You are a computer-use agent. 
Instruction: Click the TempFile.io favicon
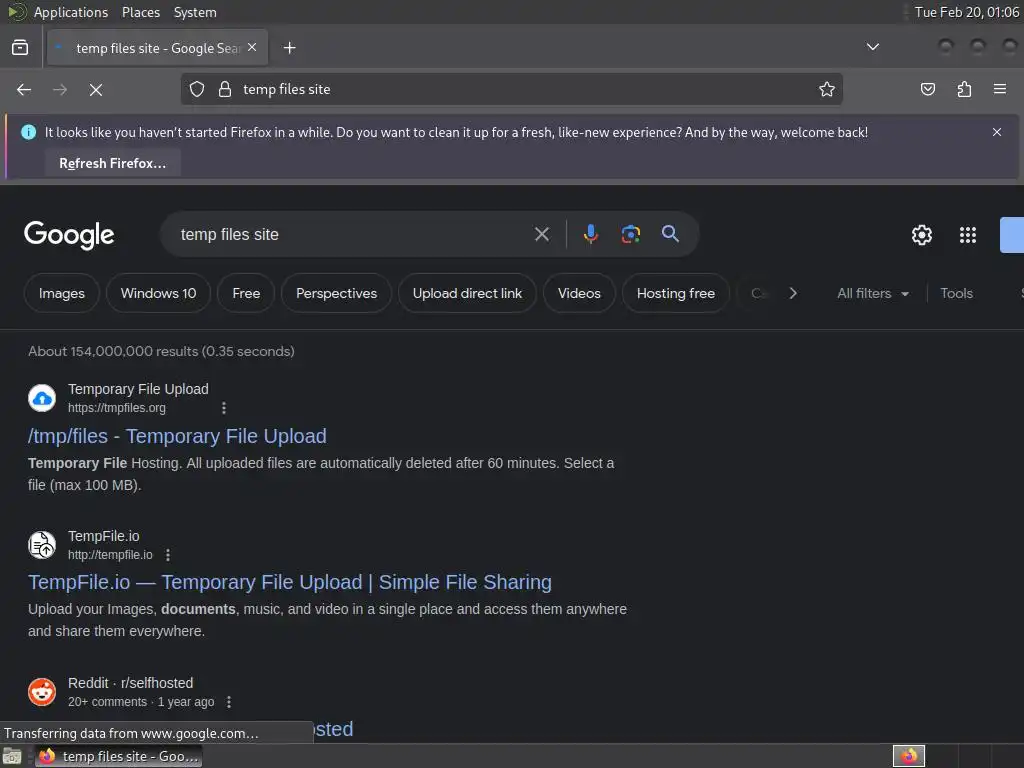[x=42, y=545]
